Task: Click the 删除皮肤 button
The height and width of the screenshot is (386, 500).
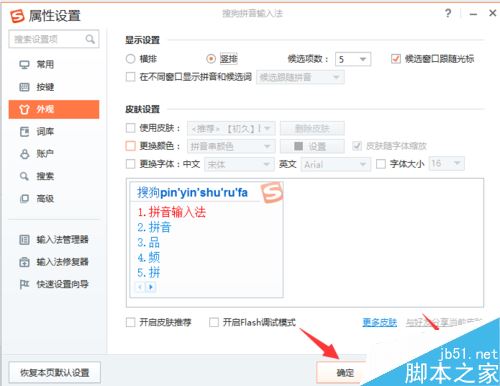Action: (x=312, y=128)
